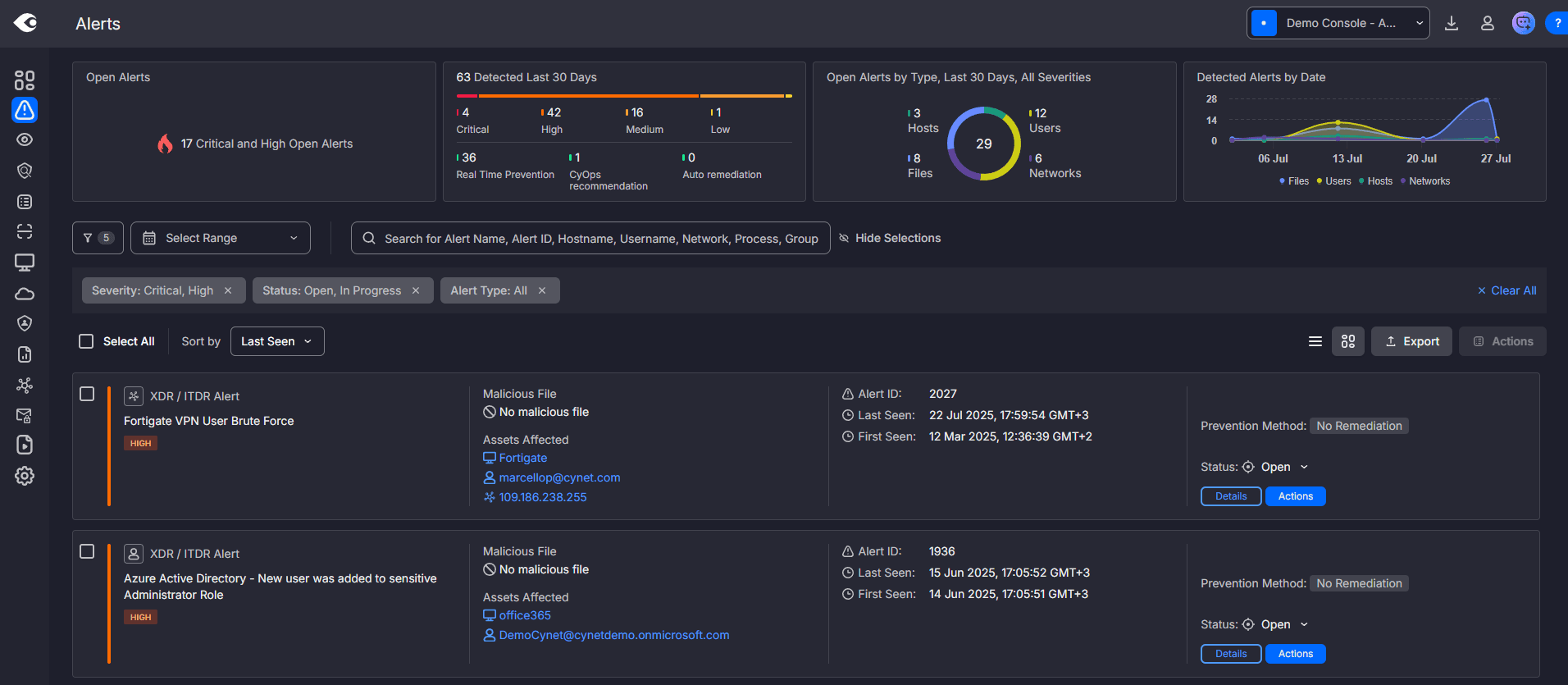
Task: Open the network nodes icon in the sidebar
Action: [x=25, y=385]
